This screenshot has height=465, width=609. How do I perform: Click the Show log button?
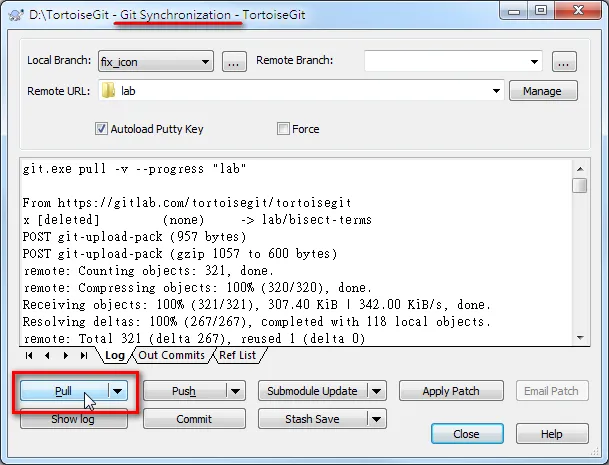click(73, 419)
